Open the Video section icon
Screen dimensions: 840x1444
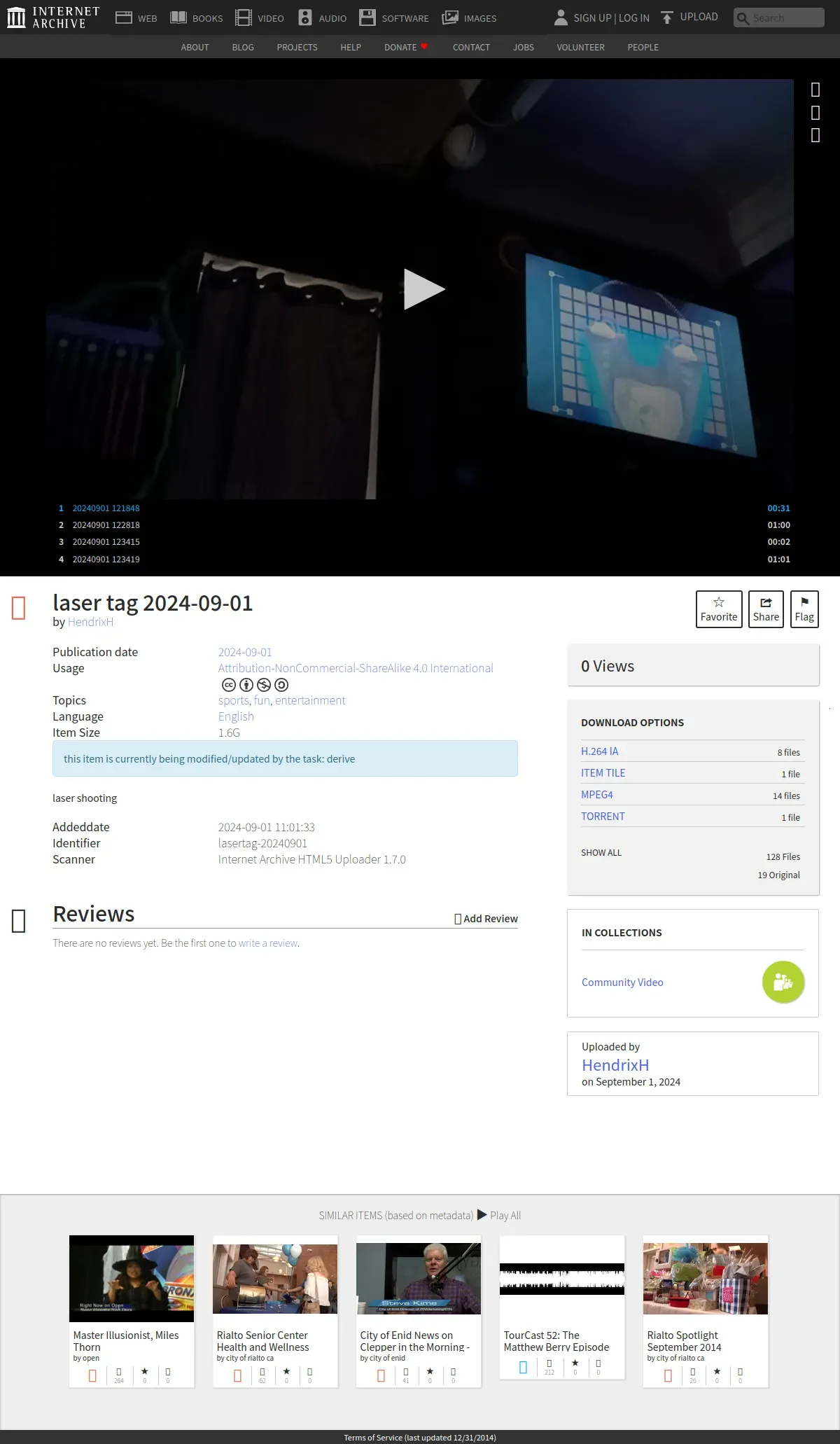[243, 18]
